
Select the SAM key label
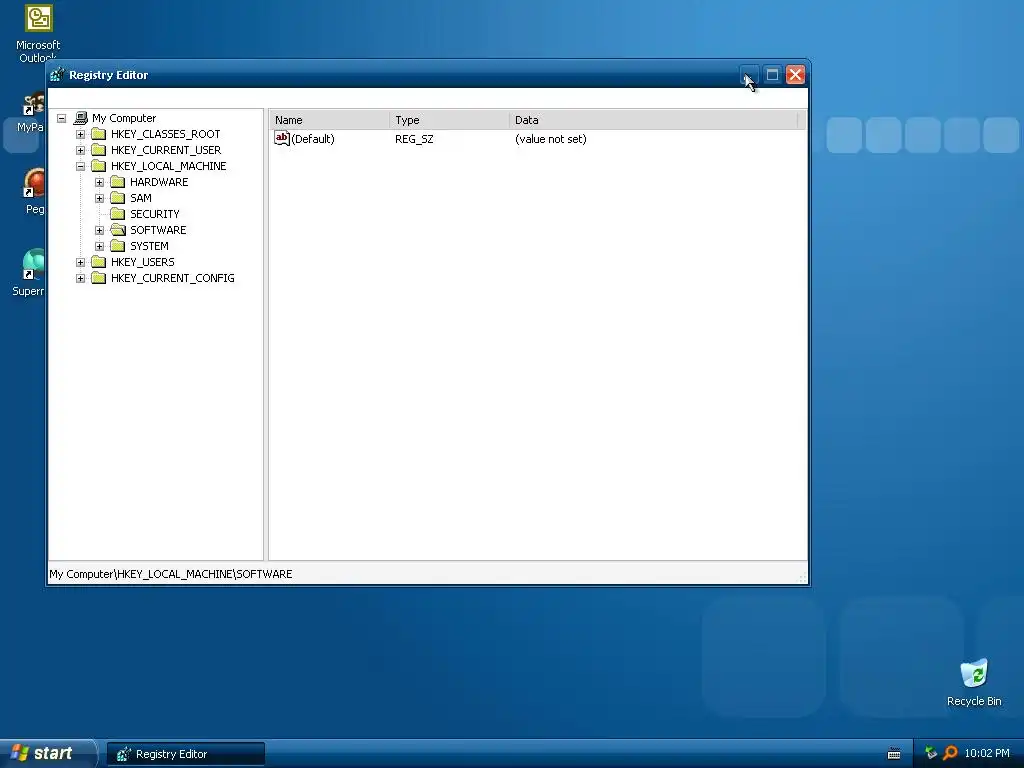click(140, 198)
